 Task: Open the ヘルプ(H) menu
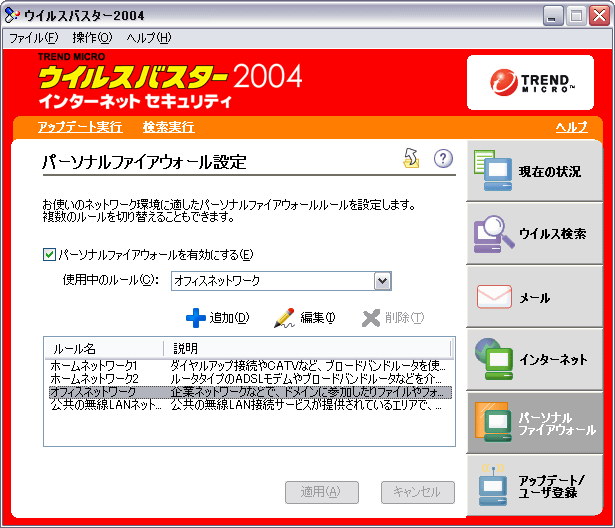149,38
